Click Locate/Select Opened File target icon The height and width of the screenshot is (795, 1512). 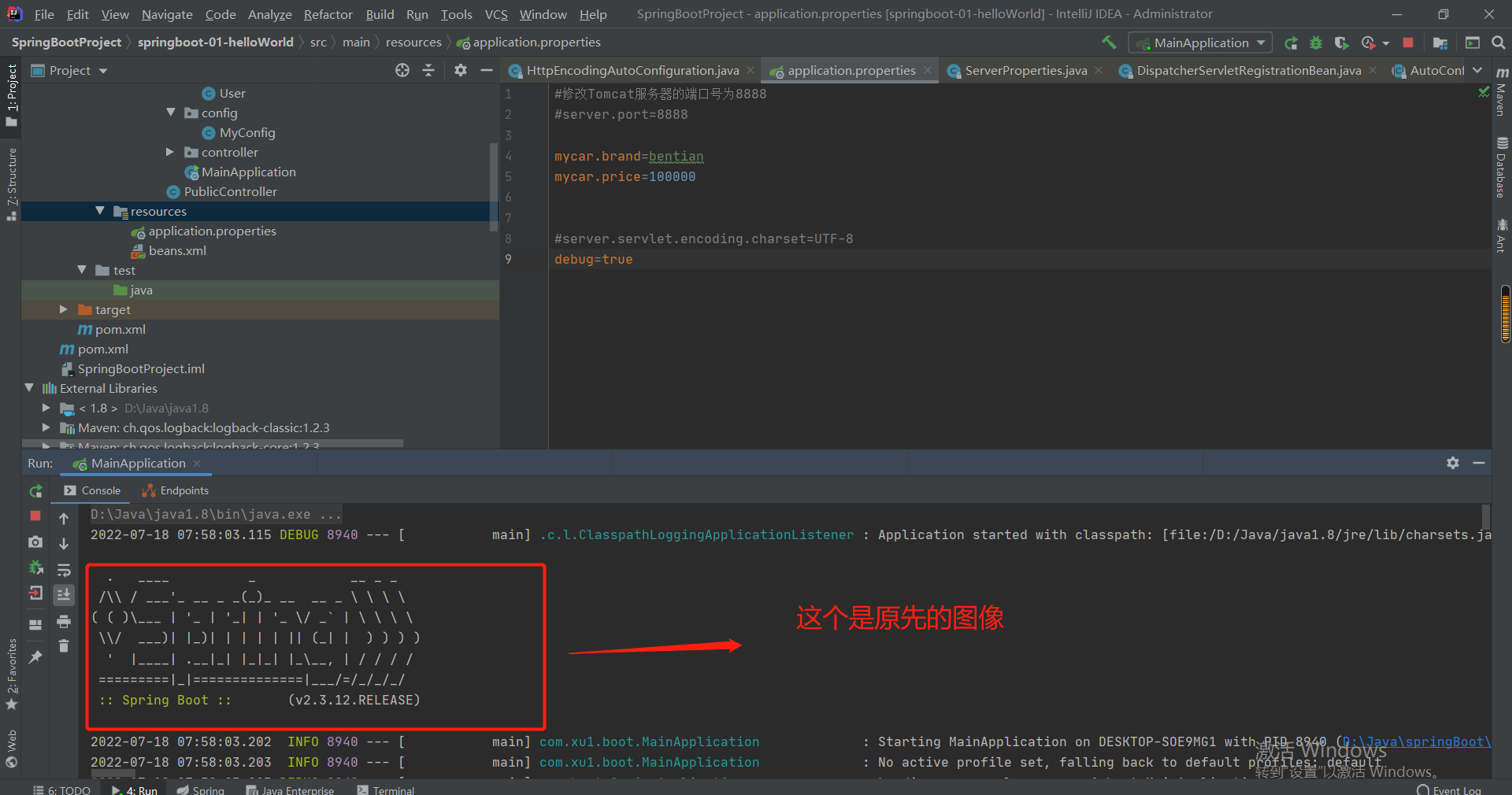coord(402,70)
